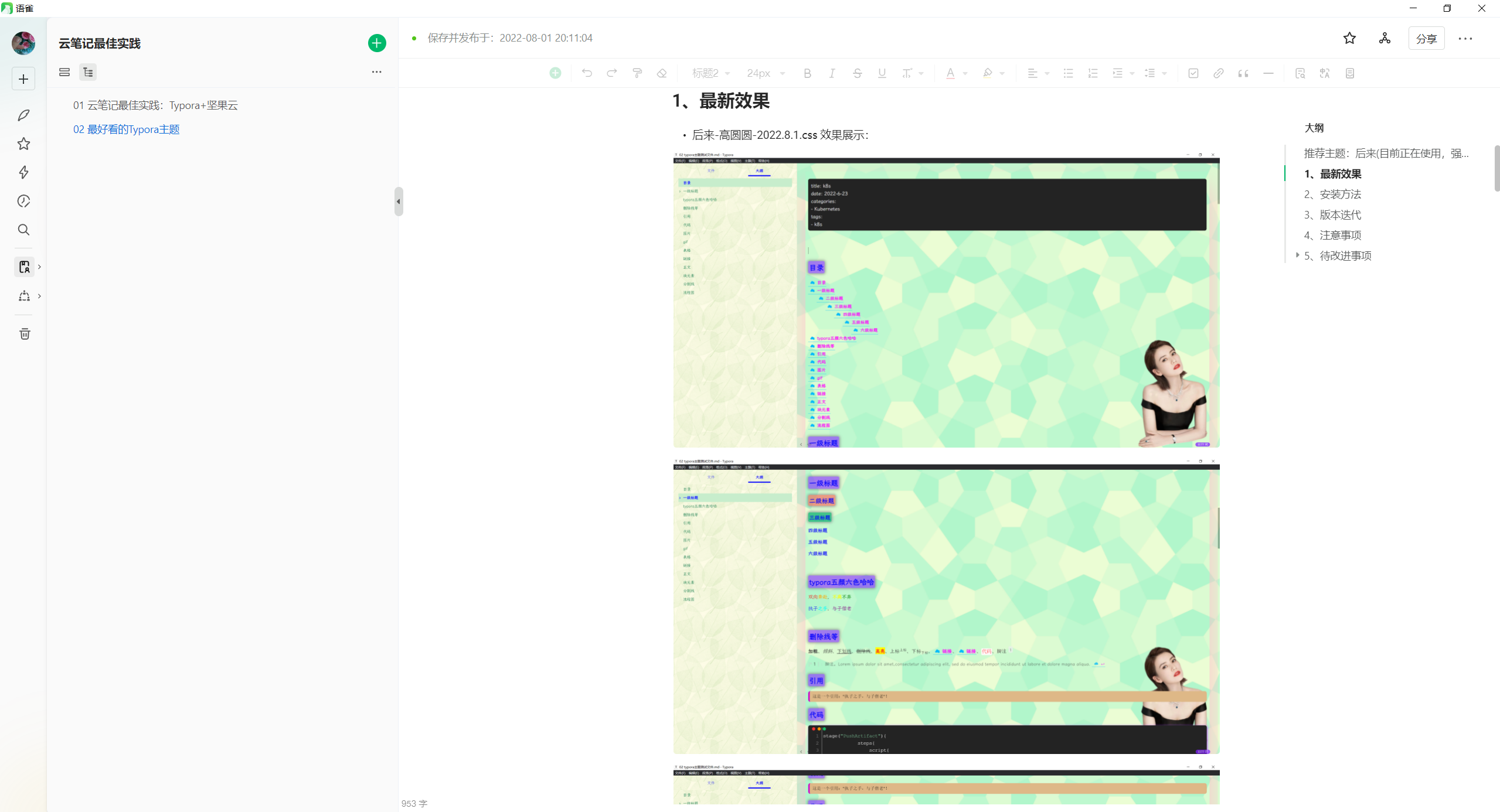Screen dimensions: 1500x812
Task: Open the search icon in the left sidebar
Action: coord(23,230)
